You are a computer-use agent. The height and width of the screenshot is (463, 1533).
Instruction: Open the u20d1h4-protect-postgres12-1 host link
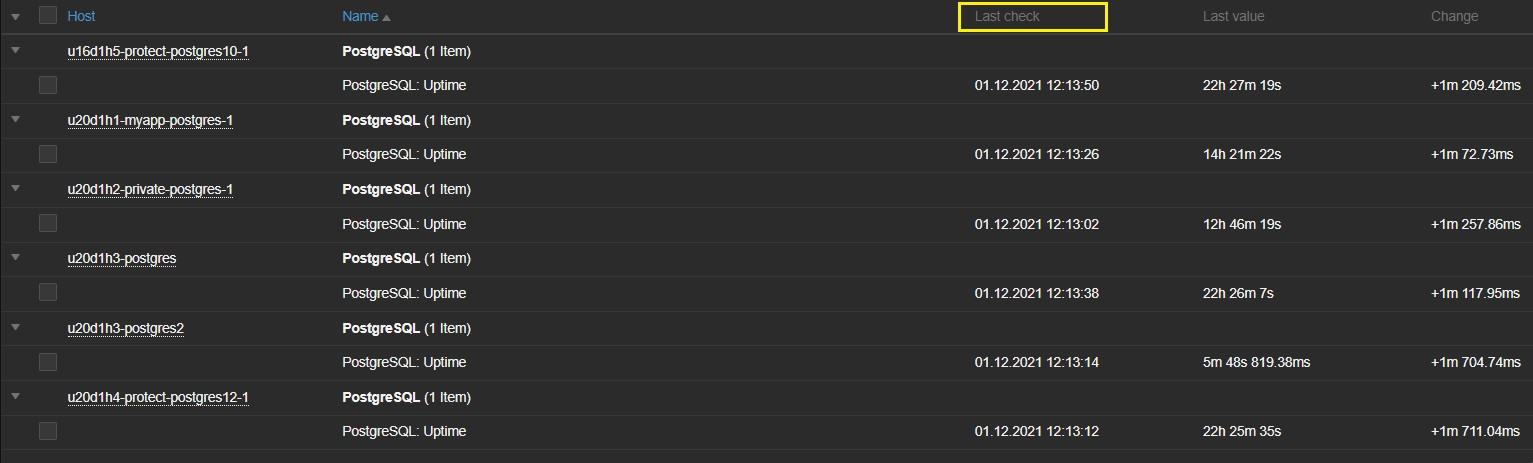point(158,397)
